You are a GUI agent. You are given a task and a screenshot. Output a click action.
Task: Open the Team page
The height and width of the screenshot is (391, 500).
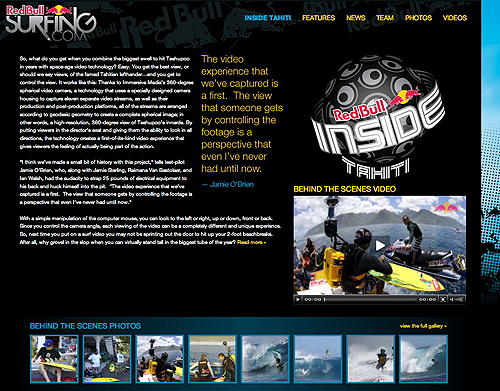coord(385,18)
